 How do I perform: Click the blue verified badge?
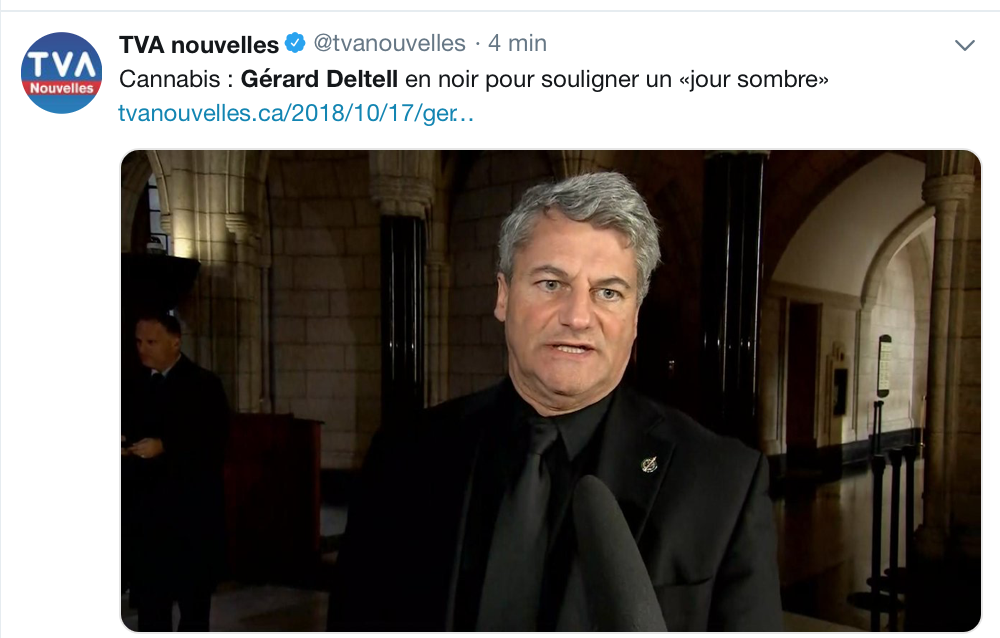click(295, 43)
